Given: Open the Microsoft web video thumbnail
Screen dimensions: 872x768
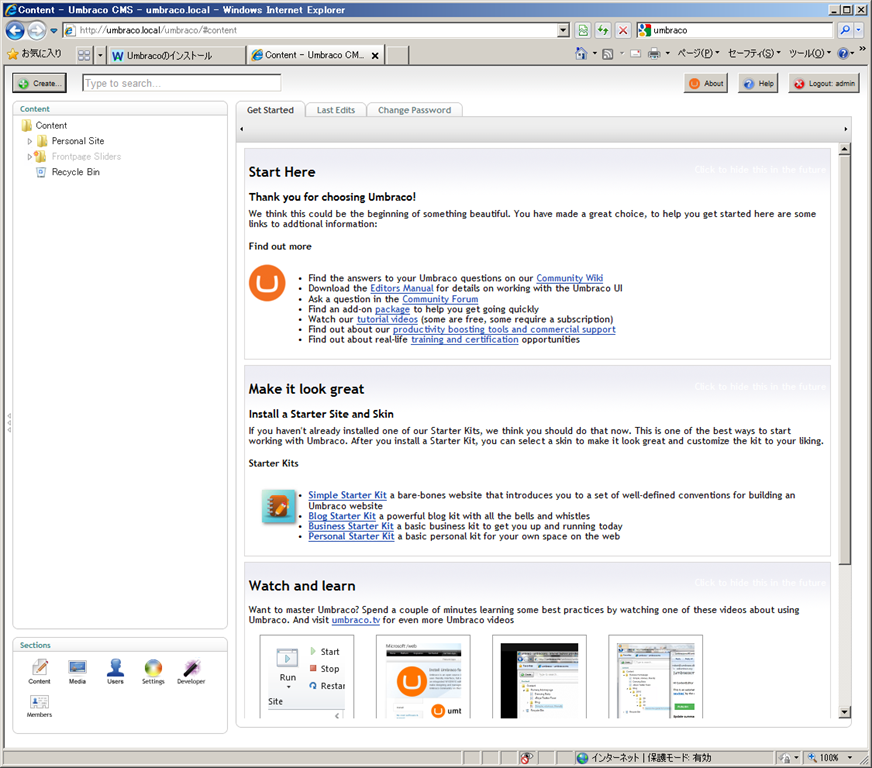Looking at the screenshot, I should tap(423, 677).
